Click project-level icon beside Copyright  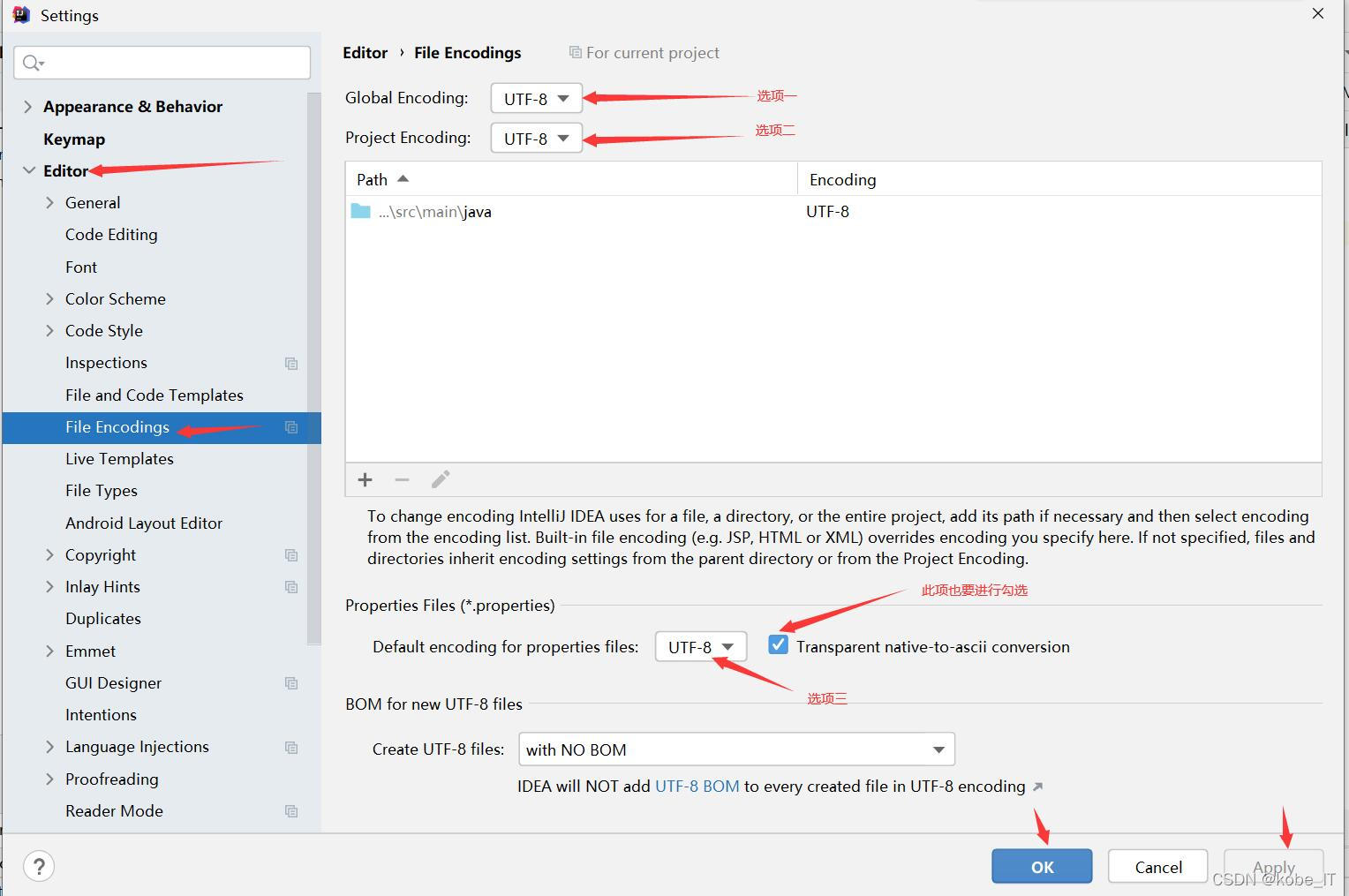291,555
